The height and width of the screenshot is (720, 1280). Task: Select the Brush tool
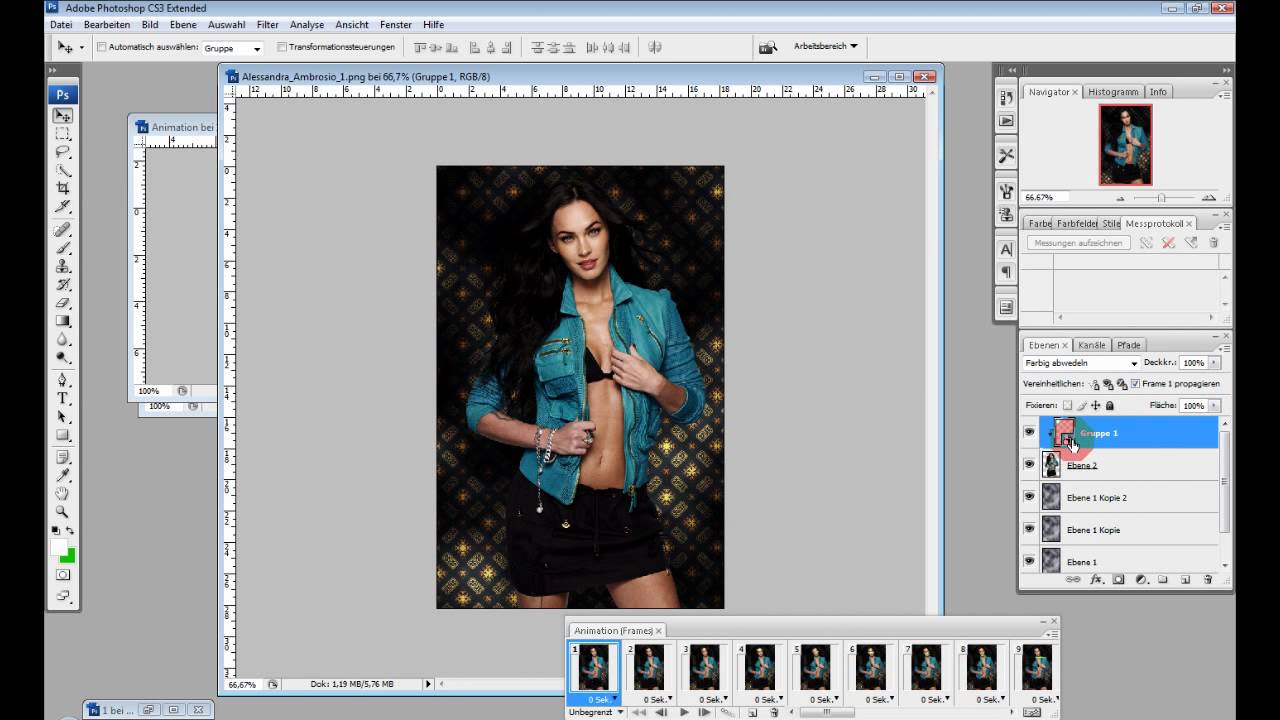pos(63,248)
